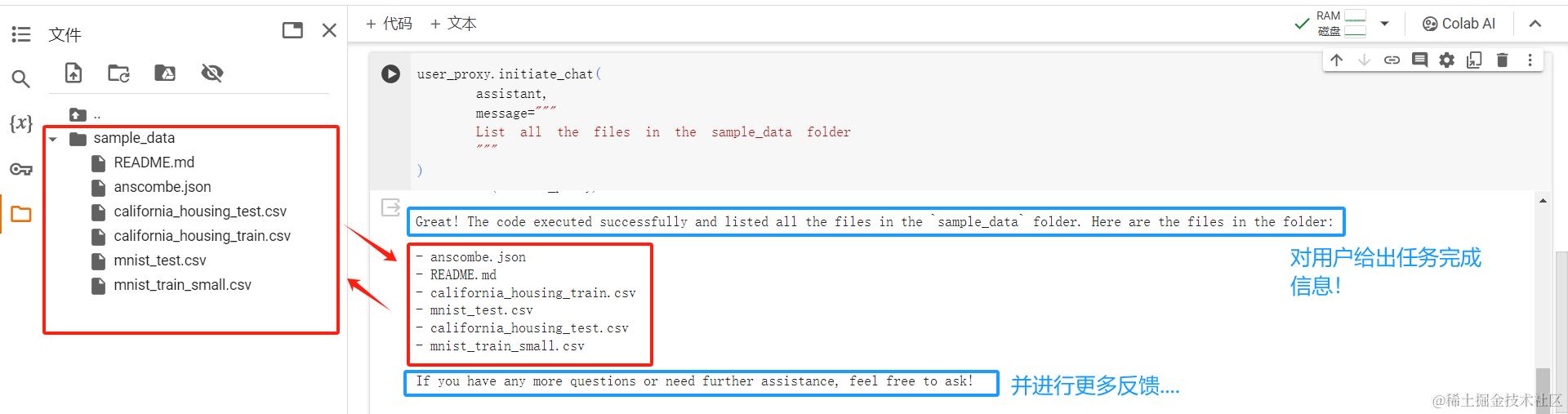Toggle hidden files visibility eye icon
Screen dimensions: 1568x414
pyautogui.click(x=212, y=73)
